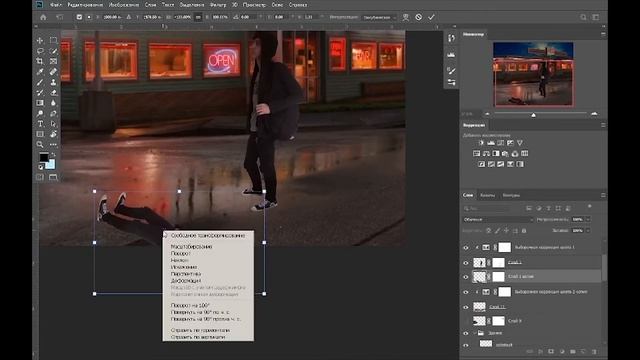Select the Move tool

click(40, 40)
